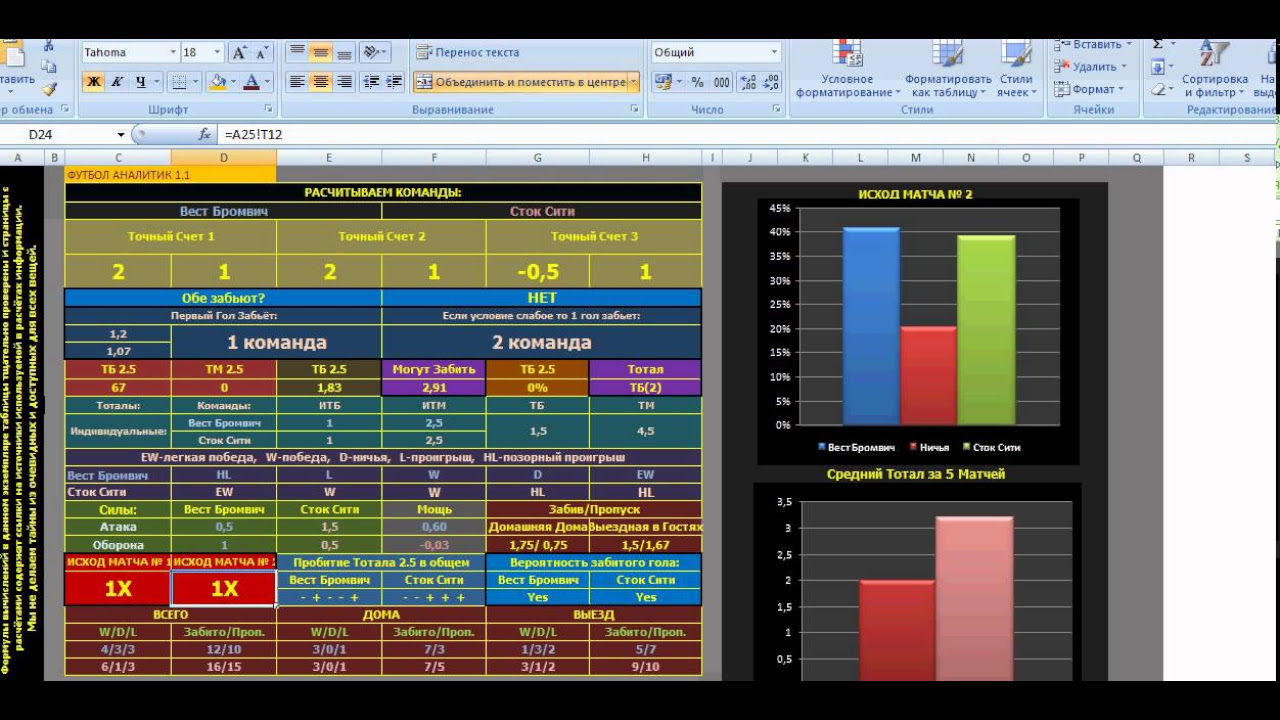This screenshot has height=720, width=1280.
Task: Click the cell borders icon
Action: click(x=179, y=82)
